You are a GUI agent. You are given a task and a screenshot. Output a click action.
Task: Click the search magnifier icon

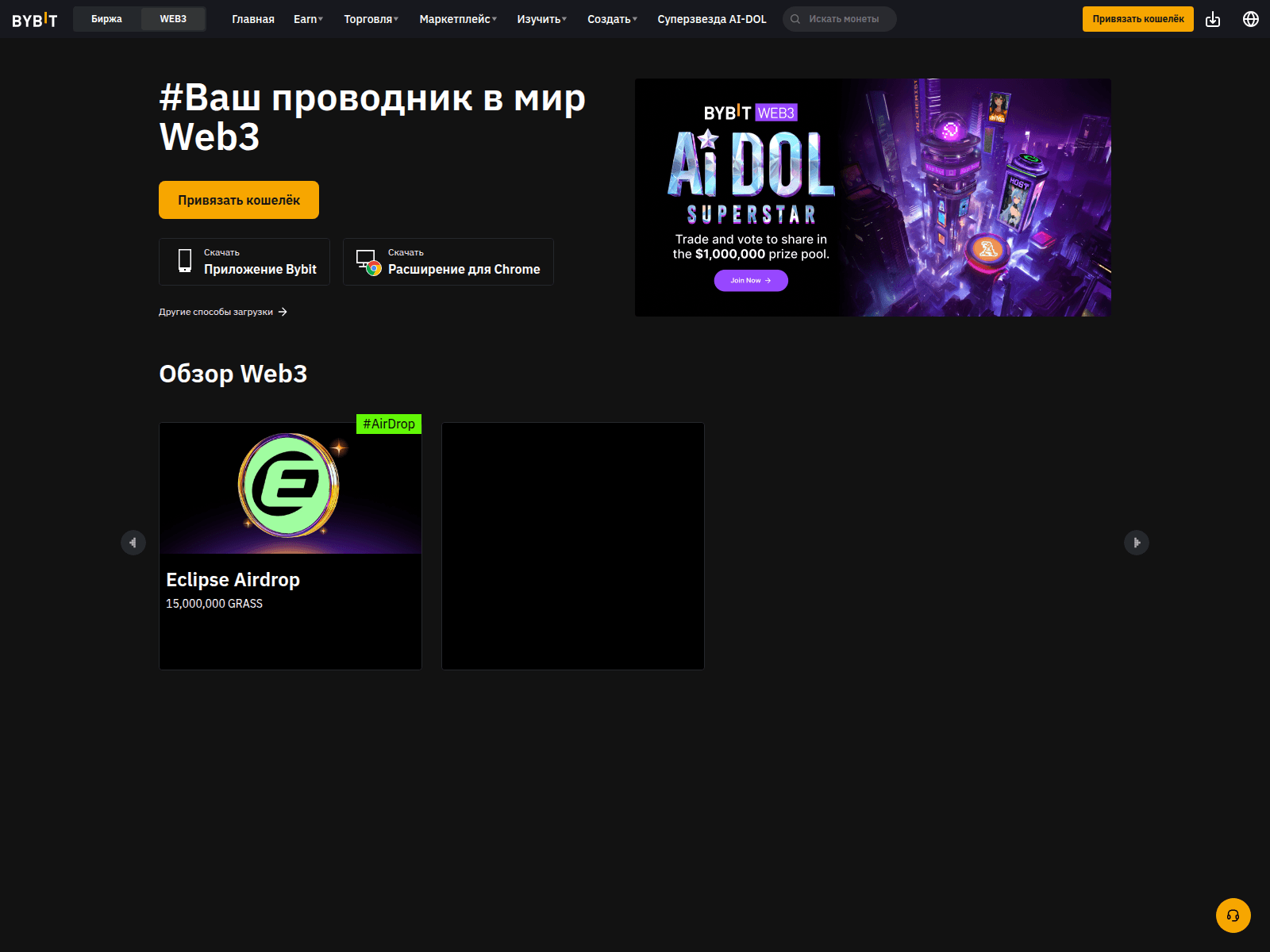click(795, 19)
